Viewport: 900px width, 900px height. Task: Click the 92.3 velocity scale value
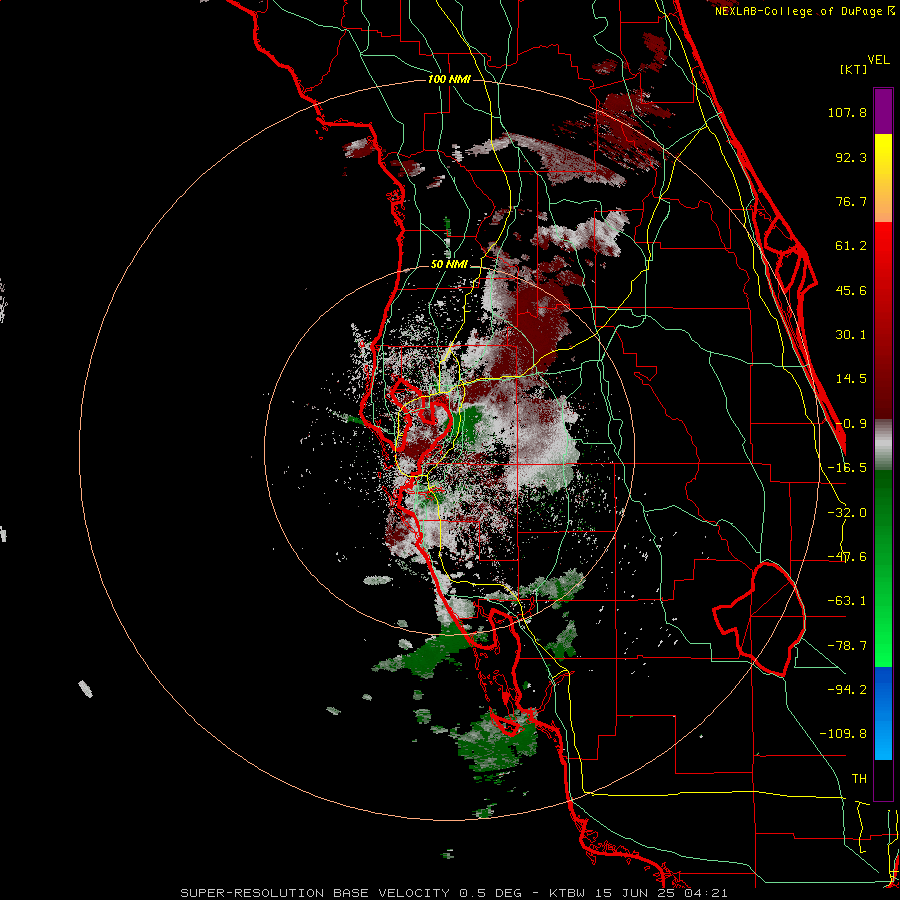click(x=851, y=157)
